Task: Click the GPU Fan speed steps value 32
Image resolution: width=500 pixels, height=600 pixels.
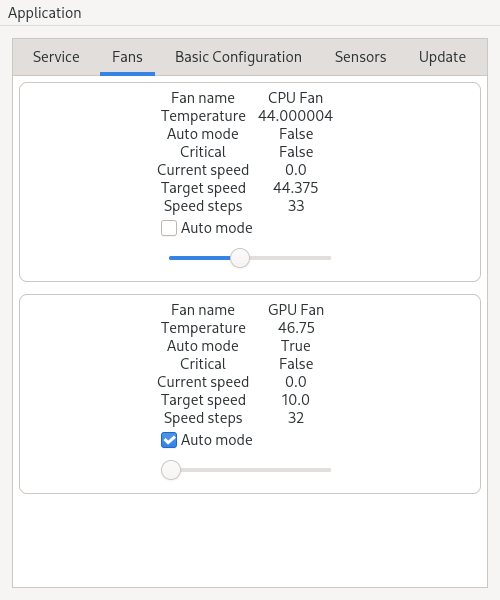Action: click(296, 418)
